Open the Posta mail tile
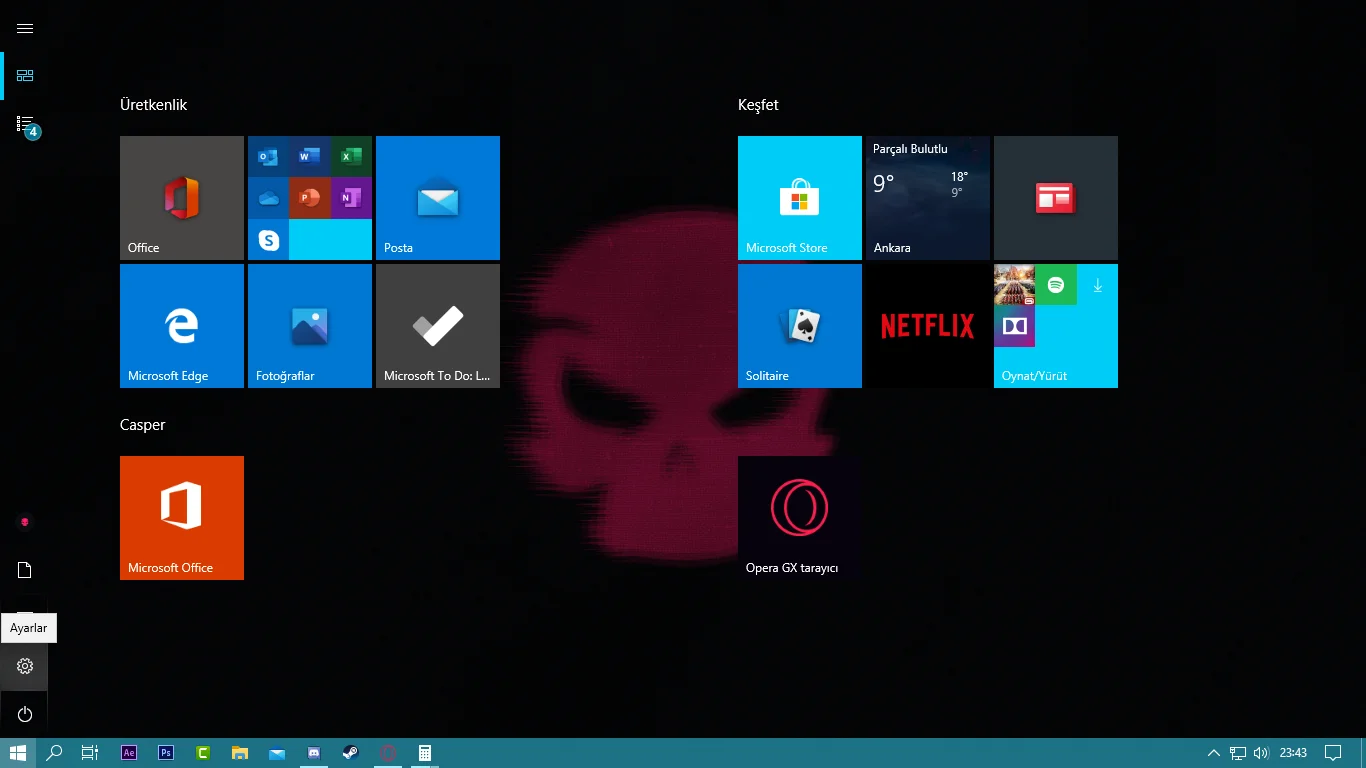The image size is (1366, 768). tap(437, 198)
